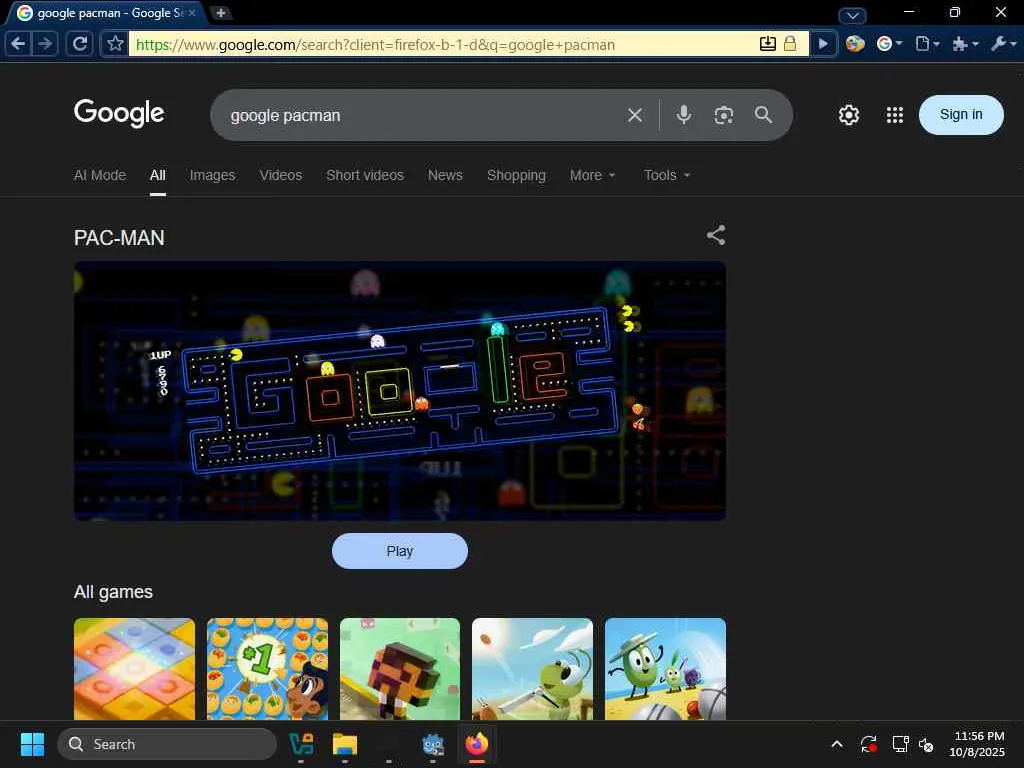Open the VS-style app on the taskbar
Viewport: 1024px width, 768px height.
pos(301,744)
